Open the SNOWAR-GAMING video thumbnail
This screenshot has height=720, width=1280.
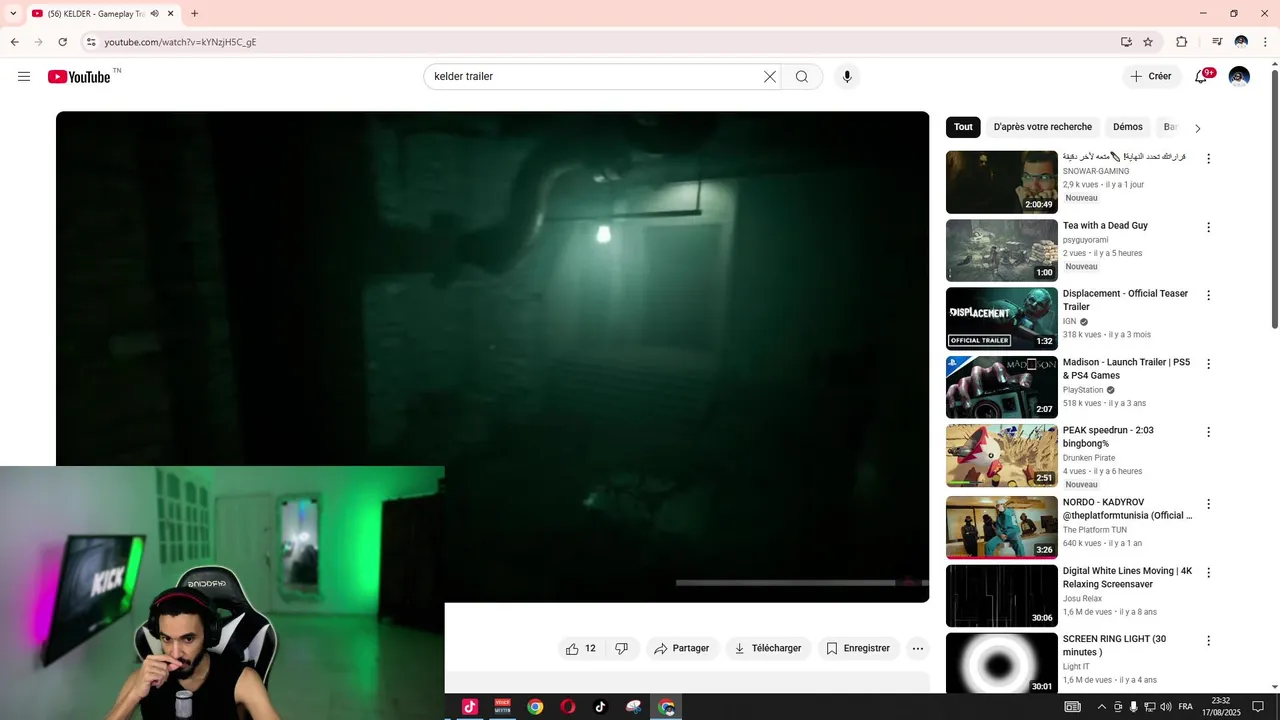(x=1001, y=182)
